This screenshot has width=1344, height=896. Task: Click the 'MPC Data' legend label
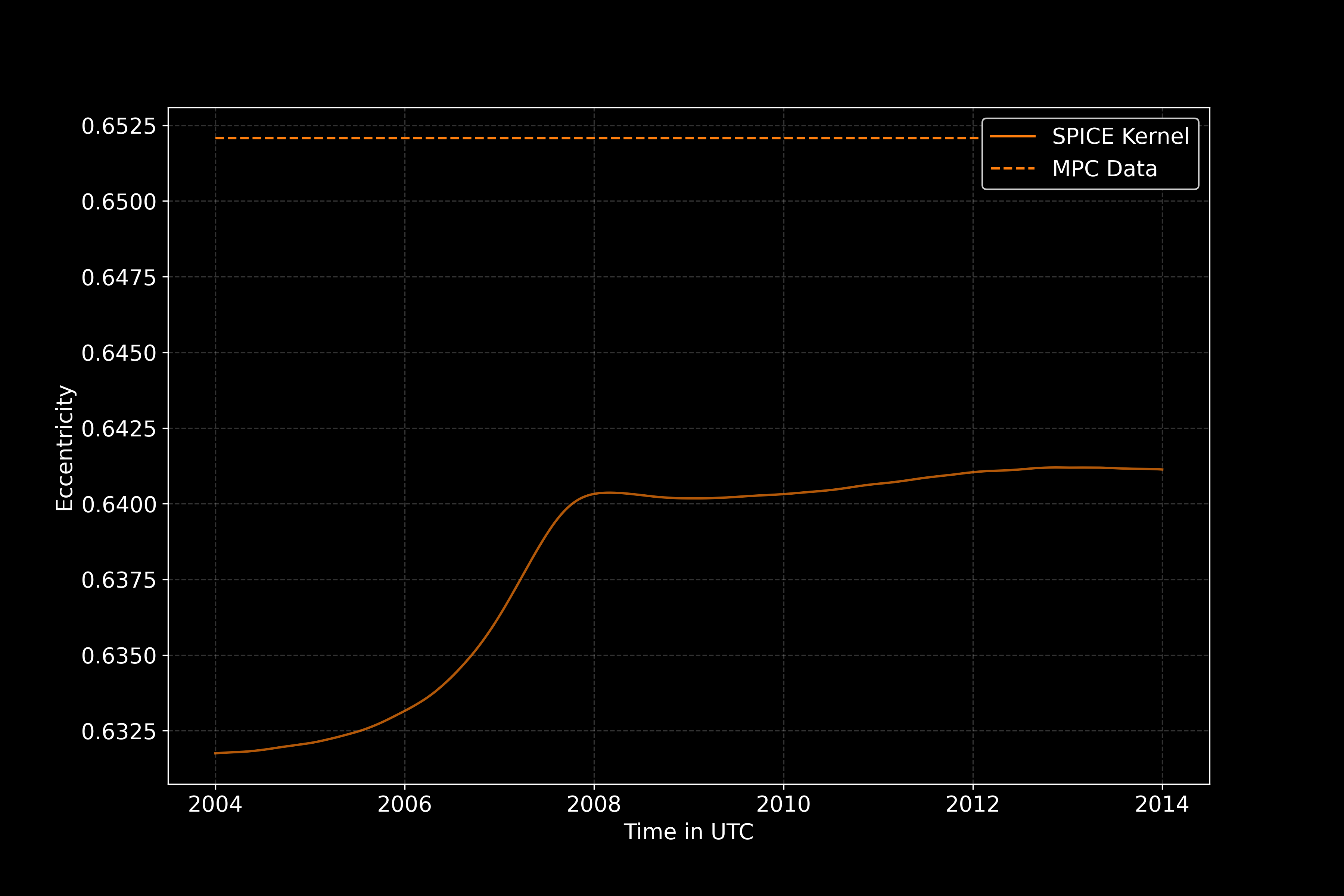(1105, 169)
